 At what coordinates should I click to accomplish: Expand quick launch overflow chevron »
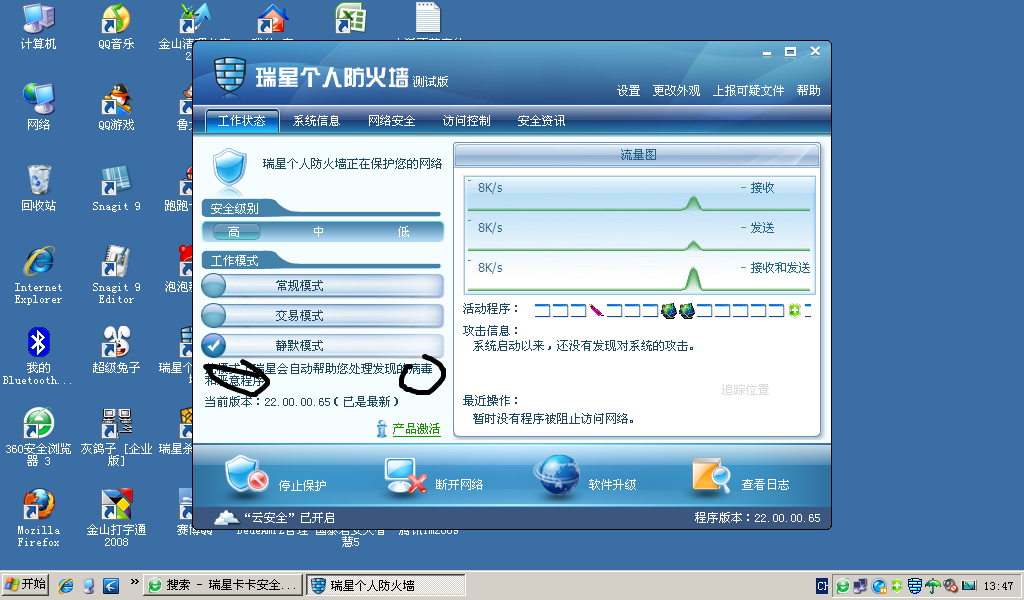(x=135, y=582)
